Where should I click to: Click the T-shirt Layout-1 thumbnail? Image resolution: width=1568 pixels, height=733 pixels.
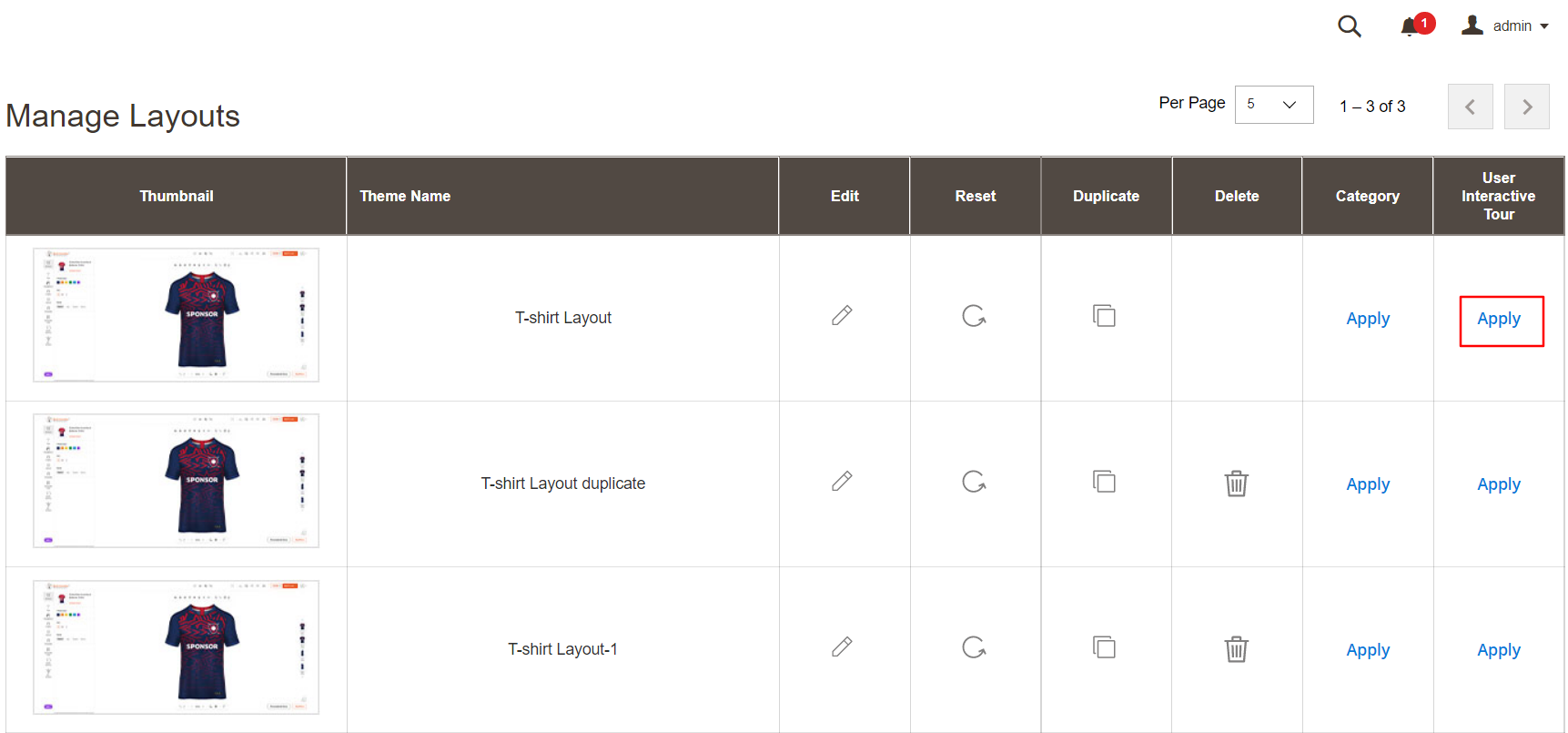point(177,647)
